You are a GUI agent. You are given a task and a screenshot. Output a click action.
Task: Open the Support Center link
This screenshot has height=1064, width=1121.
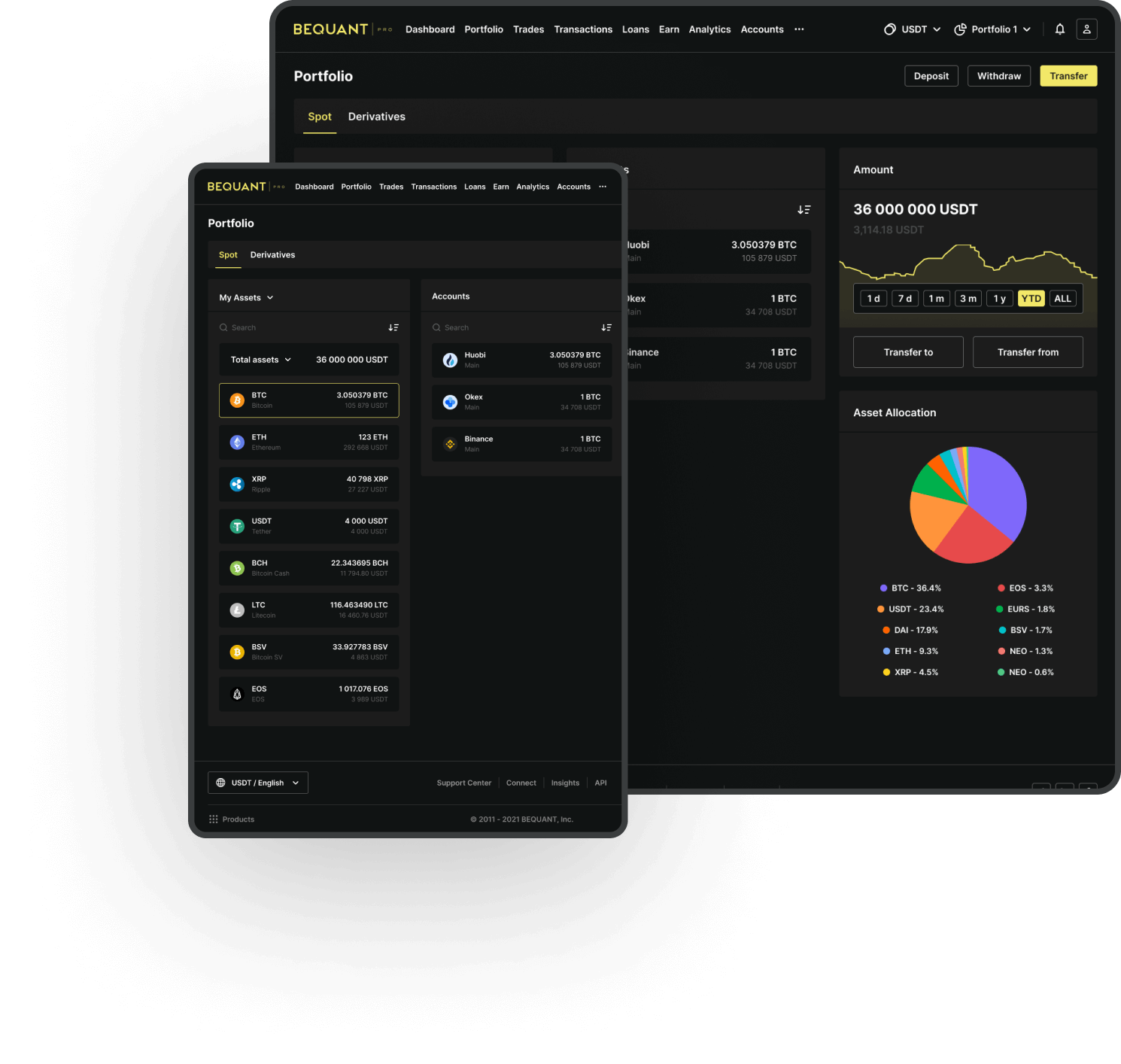point(463,783)
